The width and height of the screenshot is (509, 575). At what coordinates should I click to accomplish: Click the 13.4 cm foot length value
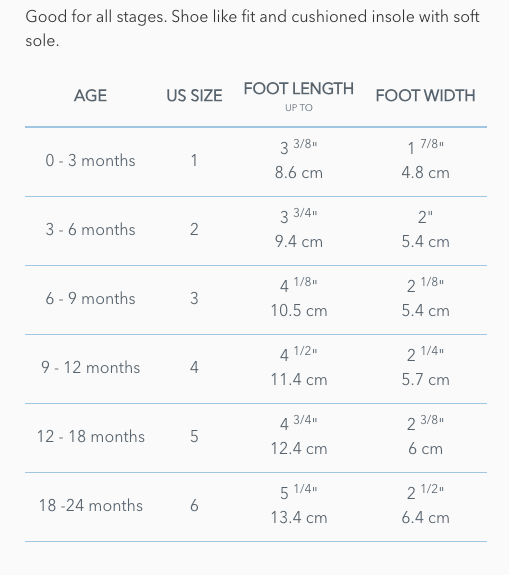299,517
